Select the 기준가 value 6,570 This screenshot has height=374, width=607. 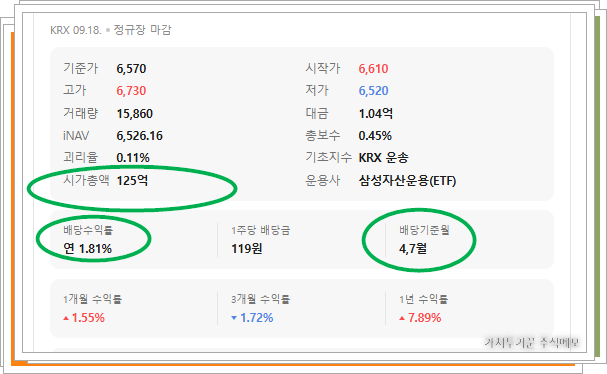click(x=131, y=69)
